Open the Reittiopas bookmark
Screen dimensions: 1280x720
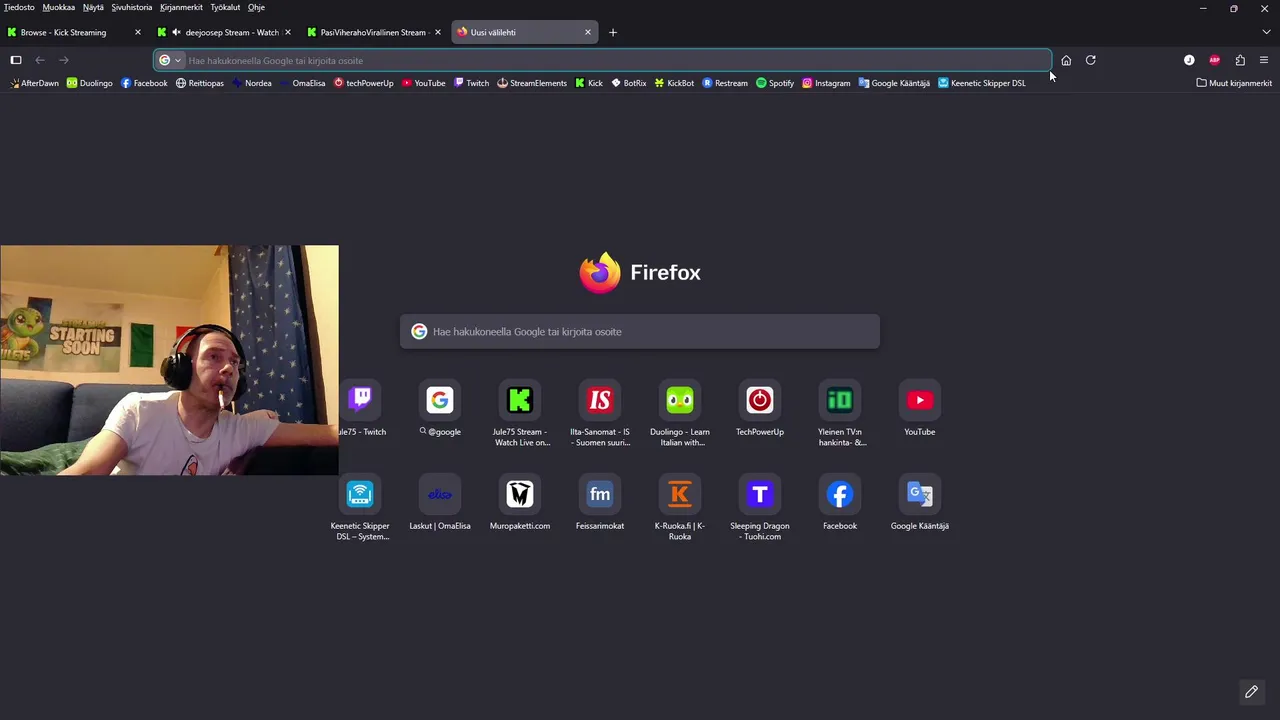click(200, 83)
